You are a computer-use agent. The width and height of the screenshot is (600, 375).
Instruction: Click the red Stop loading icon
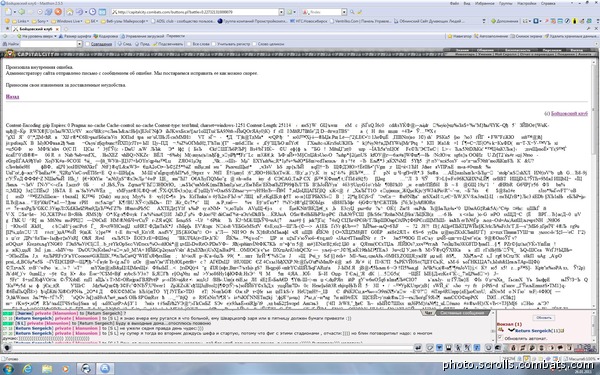(58, 12)
